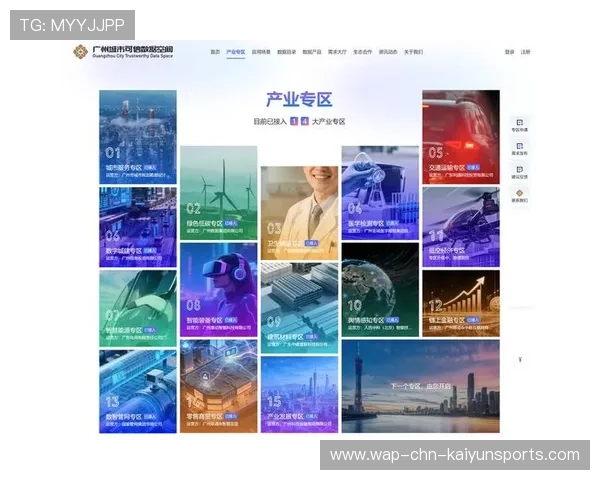This screenshot has height=480, width=600.
Task: Click the digit 1 counter tile
Action: click(294, 121)
